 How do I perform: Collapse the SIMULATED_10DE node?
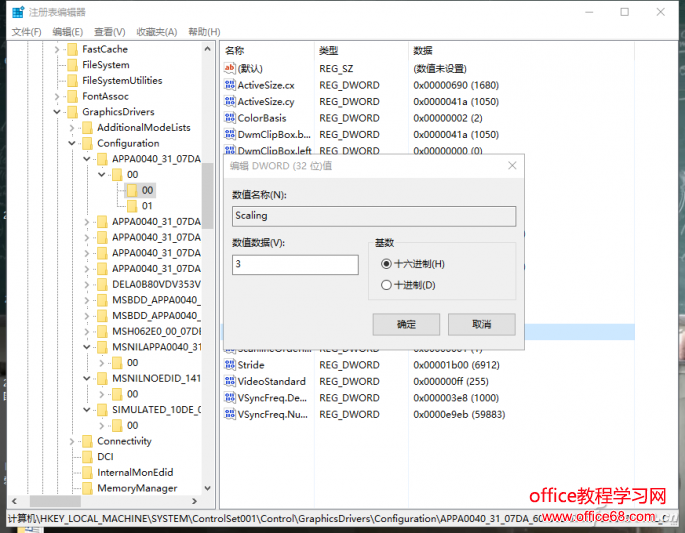point(87,410)
